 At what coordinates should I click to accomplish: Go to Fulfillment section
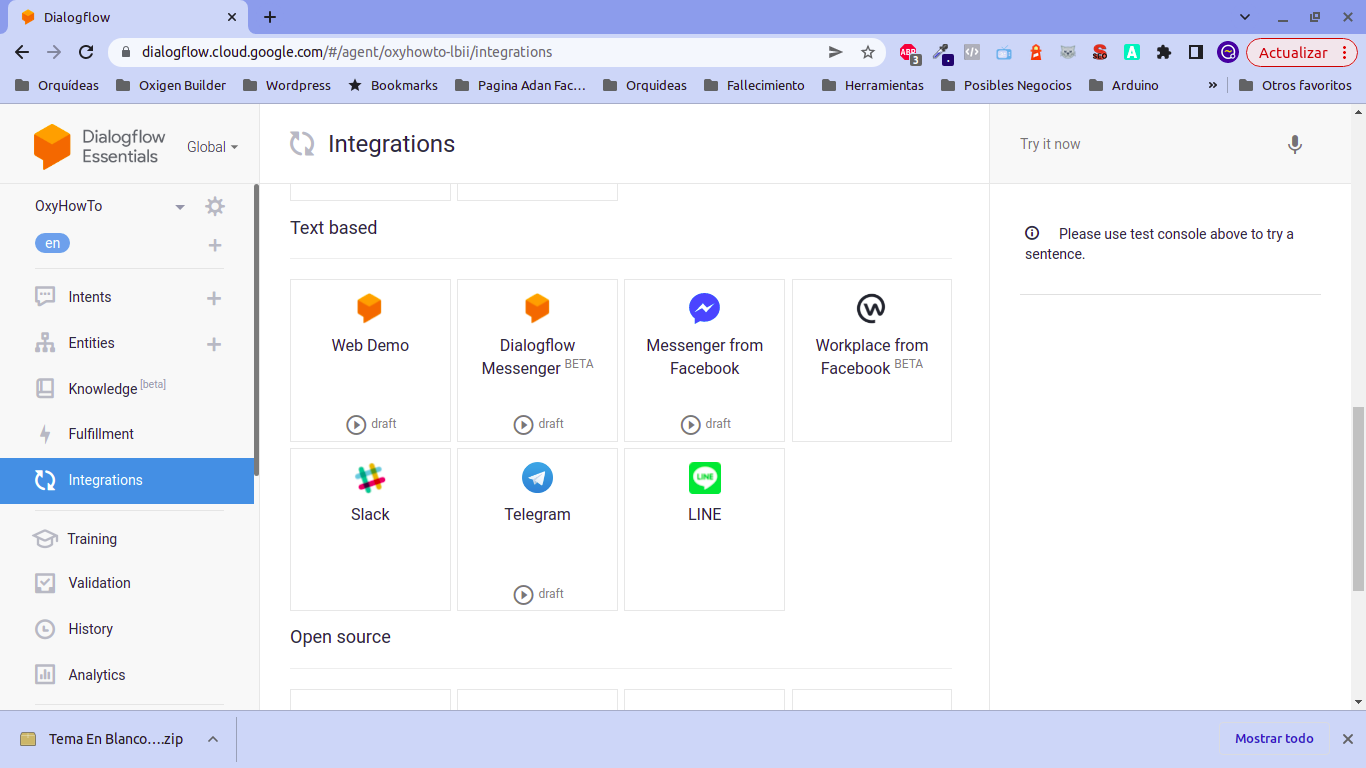click(x=101, y=434)
